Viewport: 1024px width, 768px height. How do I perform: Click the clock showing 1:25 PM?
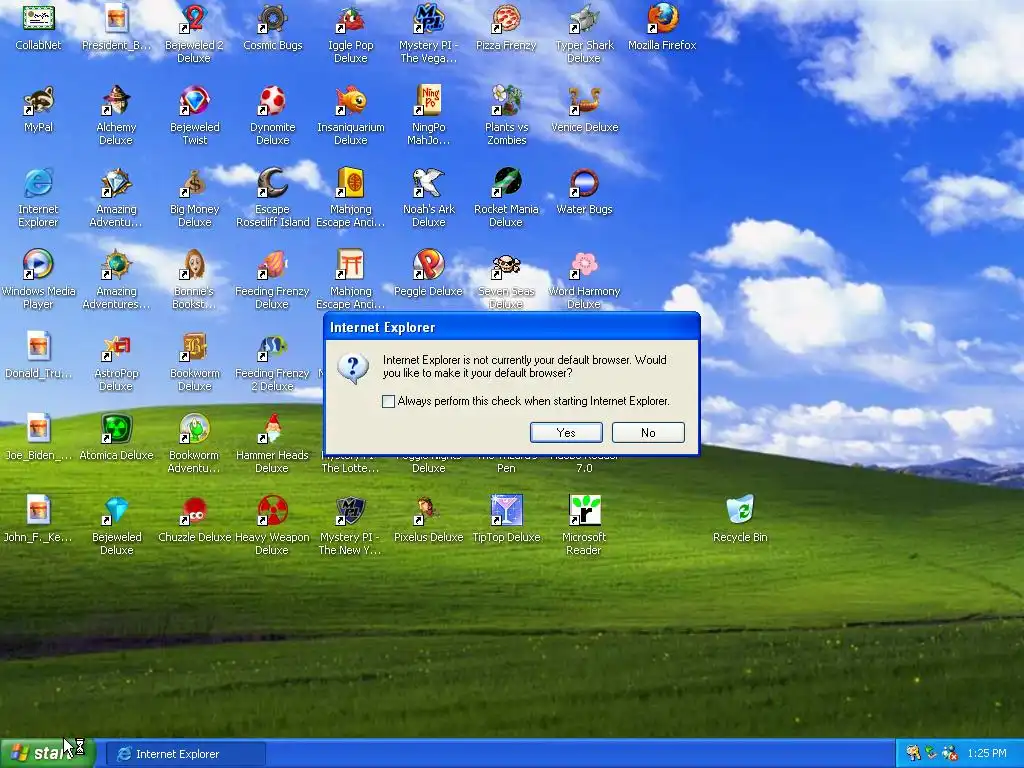987,753
